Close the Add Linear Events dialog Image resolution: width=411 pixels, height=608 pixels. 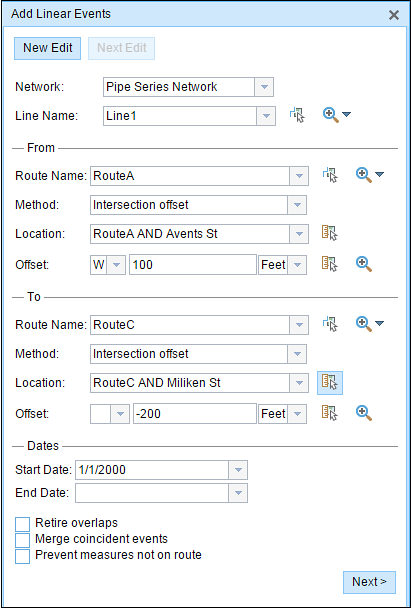pos(394,15)
